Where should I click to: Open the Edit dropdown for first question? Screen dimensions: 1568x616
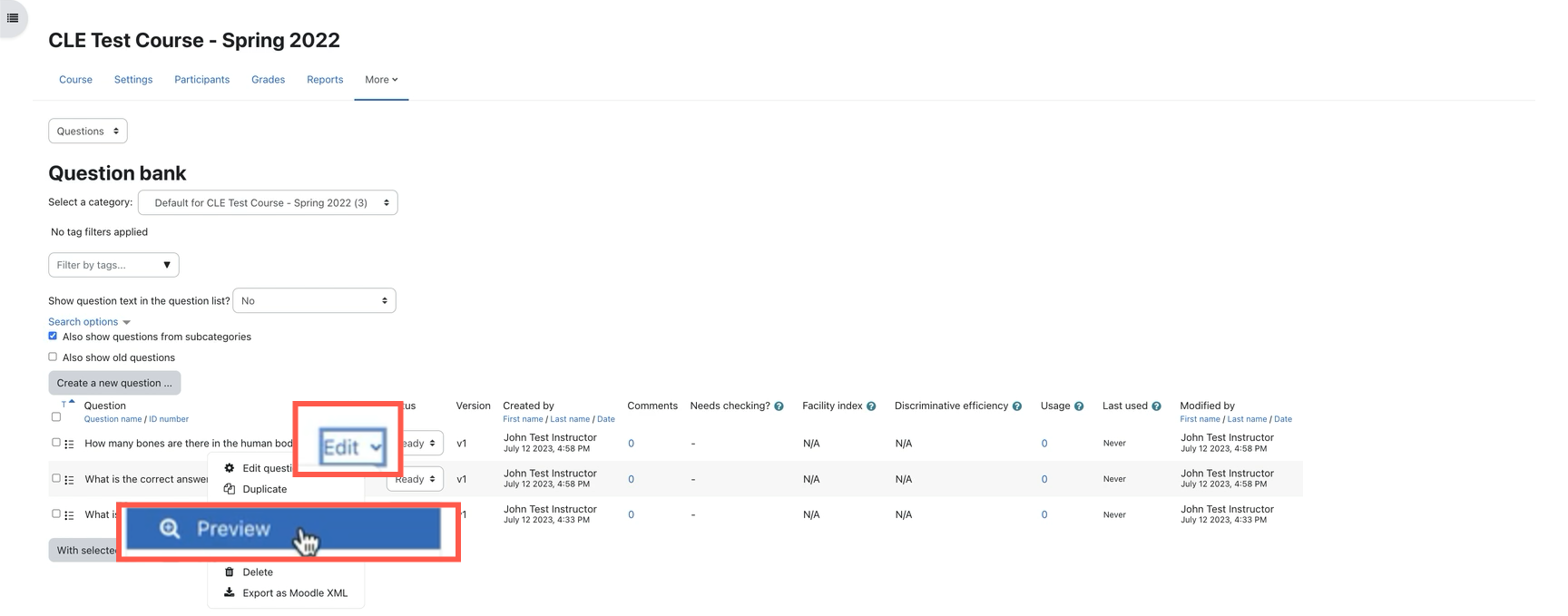(x=351, y=446)
